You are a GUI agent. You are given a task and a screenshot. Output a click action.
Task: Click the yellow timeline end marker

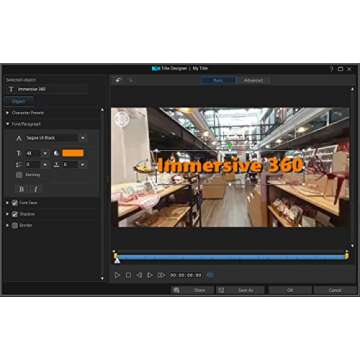click(347, 255)
